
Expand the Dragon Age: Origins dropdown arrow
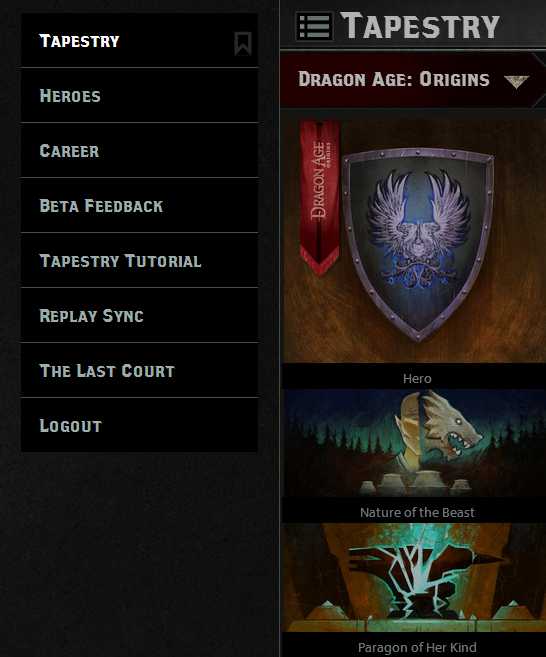tap(516, 81)
